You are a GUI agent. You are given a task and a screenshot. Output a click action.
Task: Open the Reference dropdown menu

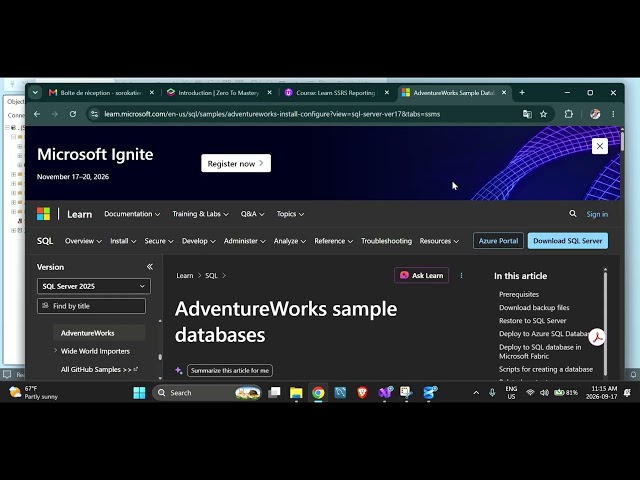coord(333,241)
